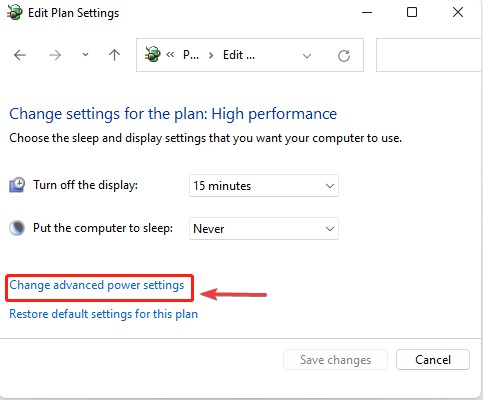The image size is (483, 400).
Task: Click the monitor clock icon beside display setting
Action: [17, 185]
